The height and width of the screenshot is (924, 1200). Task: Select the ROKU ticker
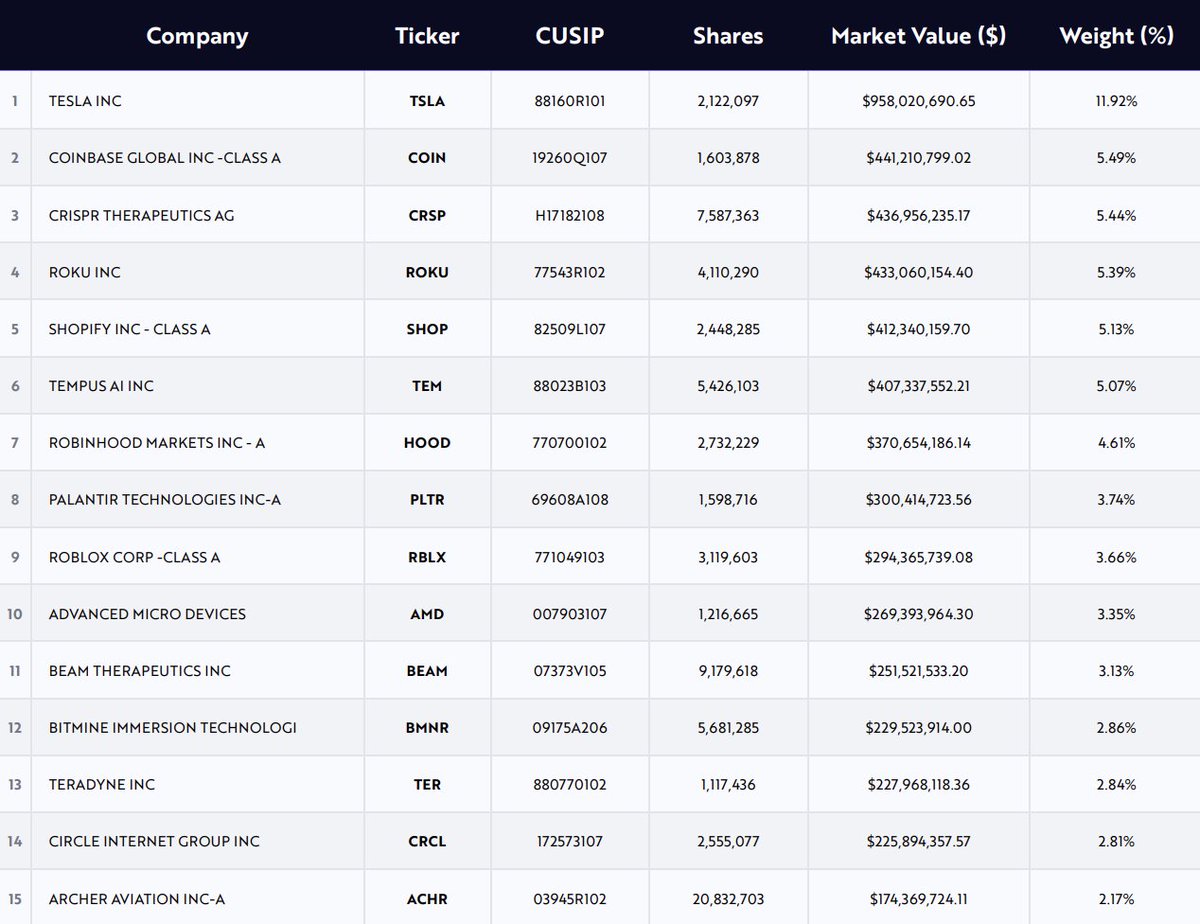point(427,272)
